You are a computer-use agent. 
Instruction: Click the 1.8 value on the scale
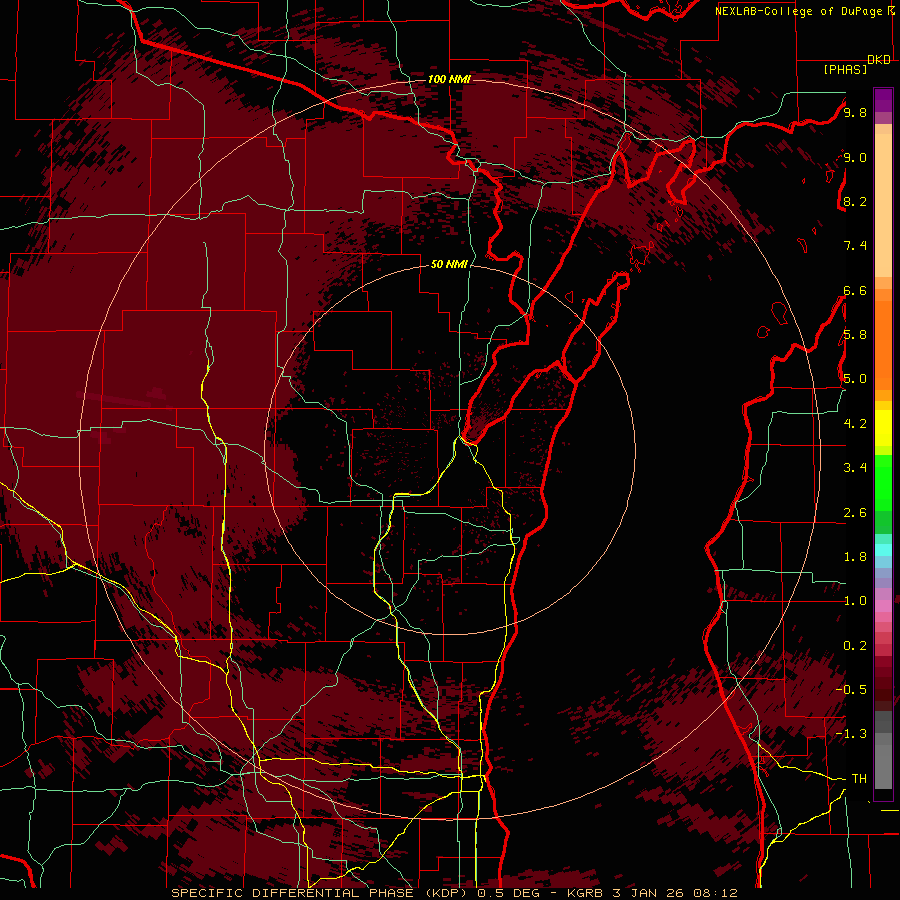click(855, 557)
